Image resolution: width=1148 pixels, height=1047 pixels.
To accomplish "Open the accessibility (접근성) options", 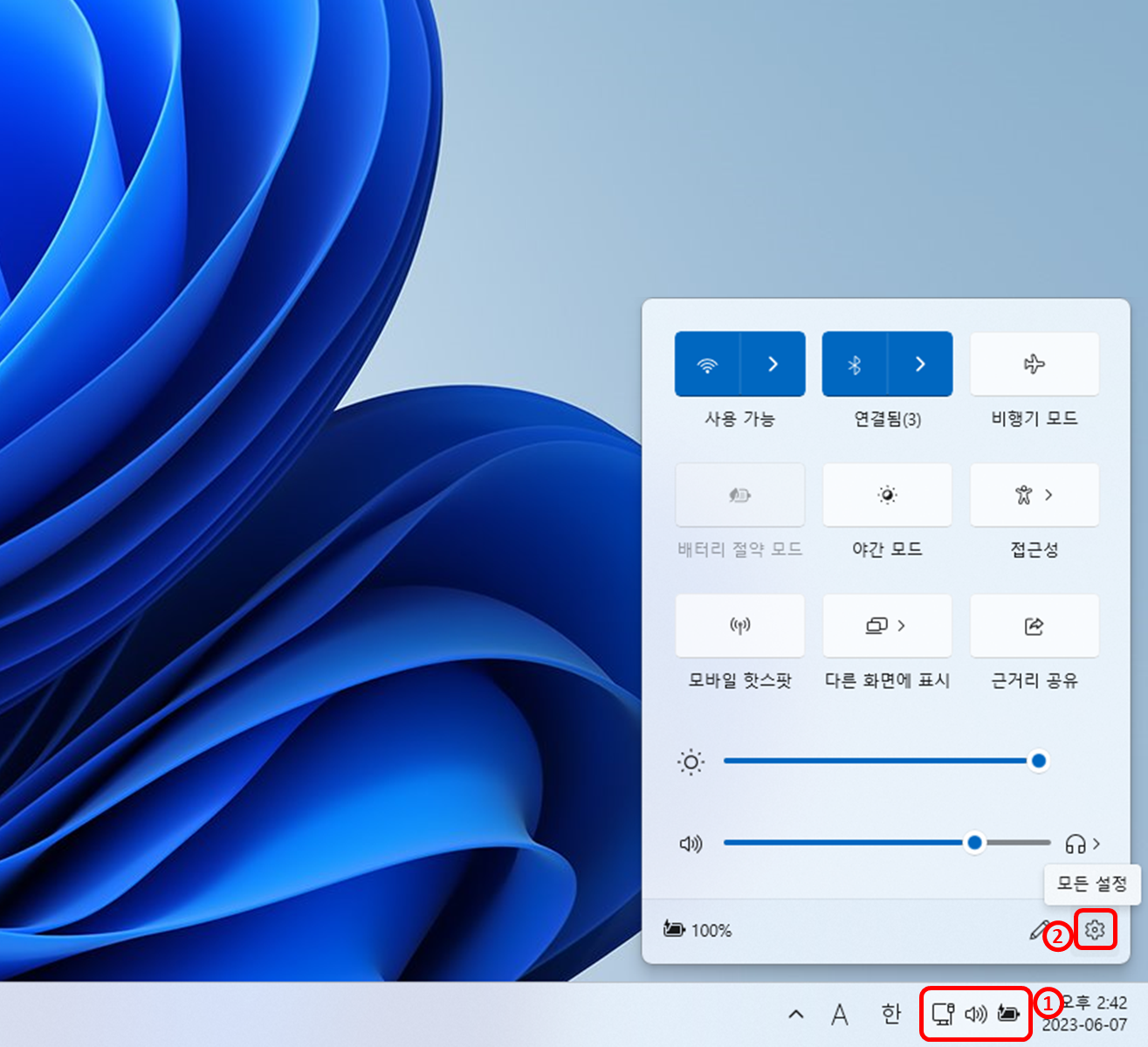I will pos(1035,495).
